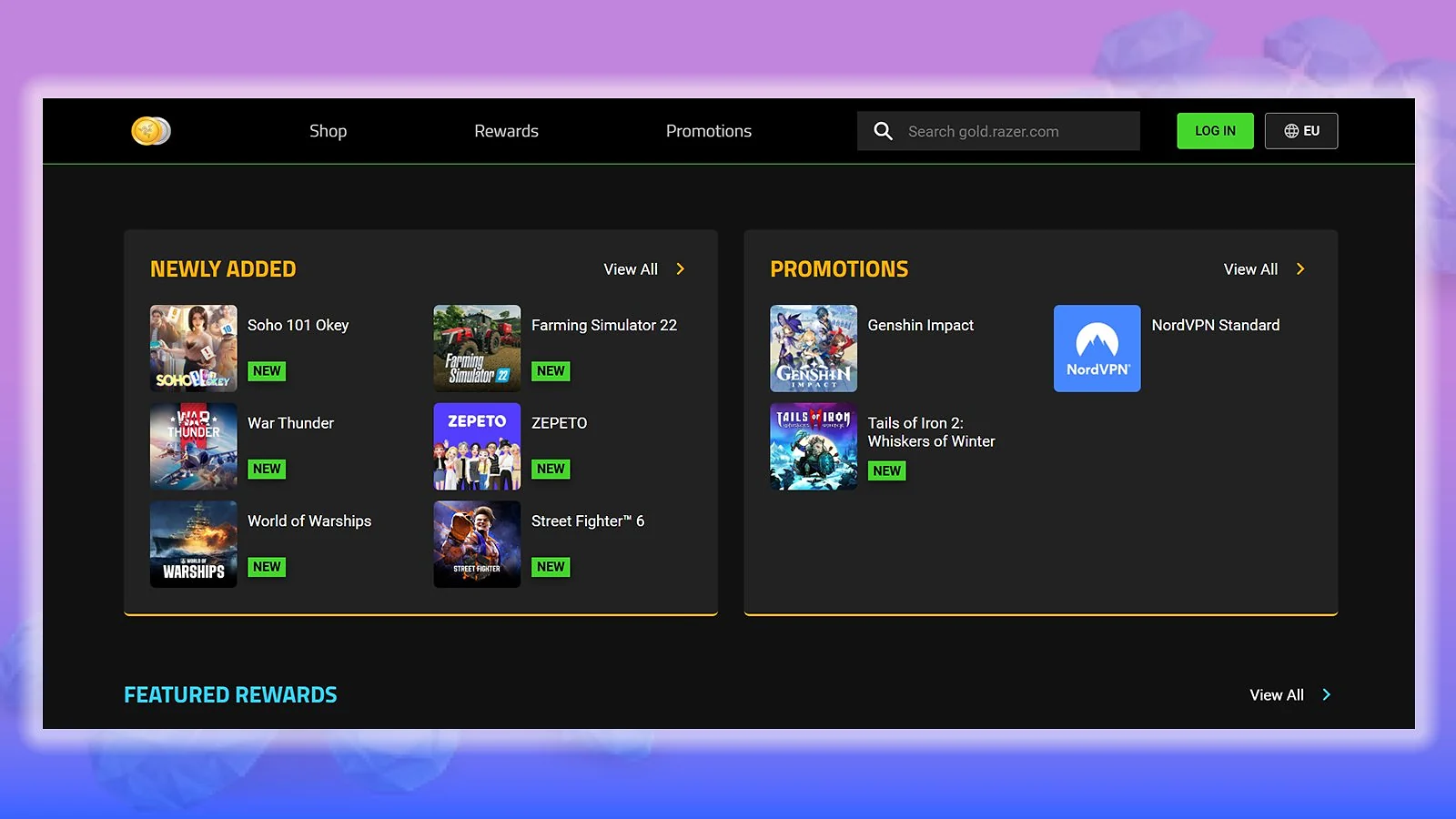Open the Soho 101 Okey thumbnail
1456x819 pixels.
tap(194, 349)
